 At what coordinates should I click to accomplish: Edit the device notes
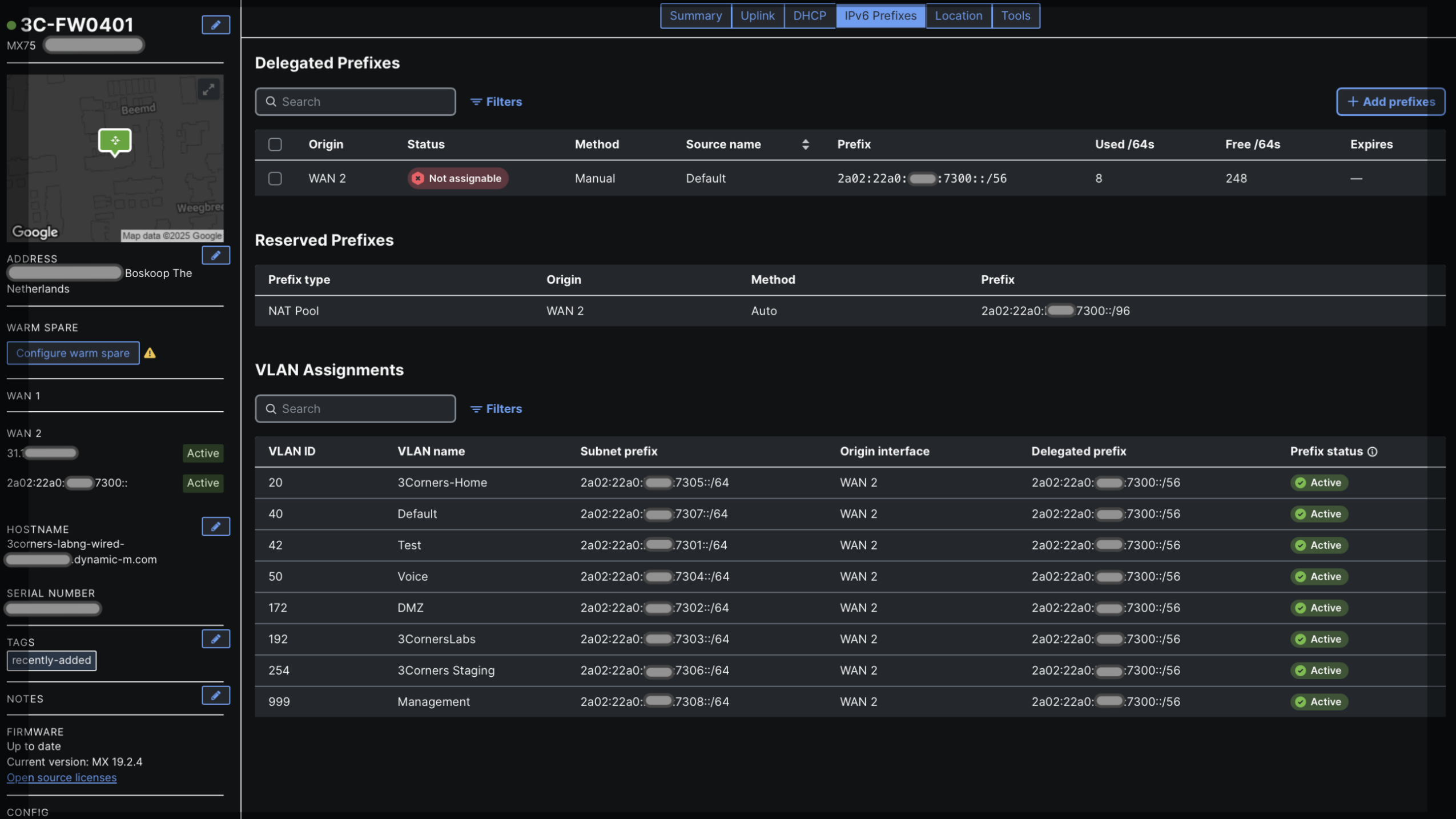tap(215, 695)
